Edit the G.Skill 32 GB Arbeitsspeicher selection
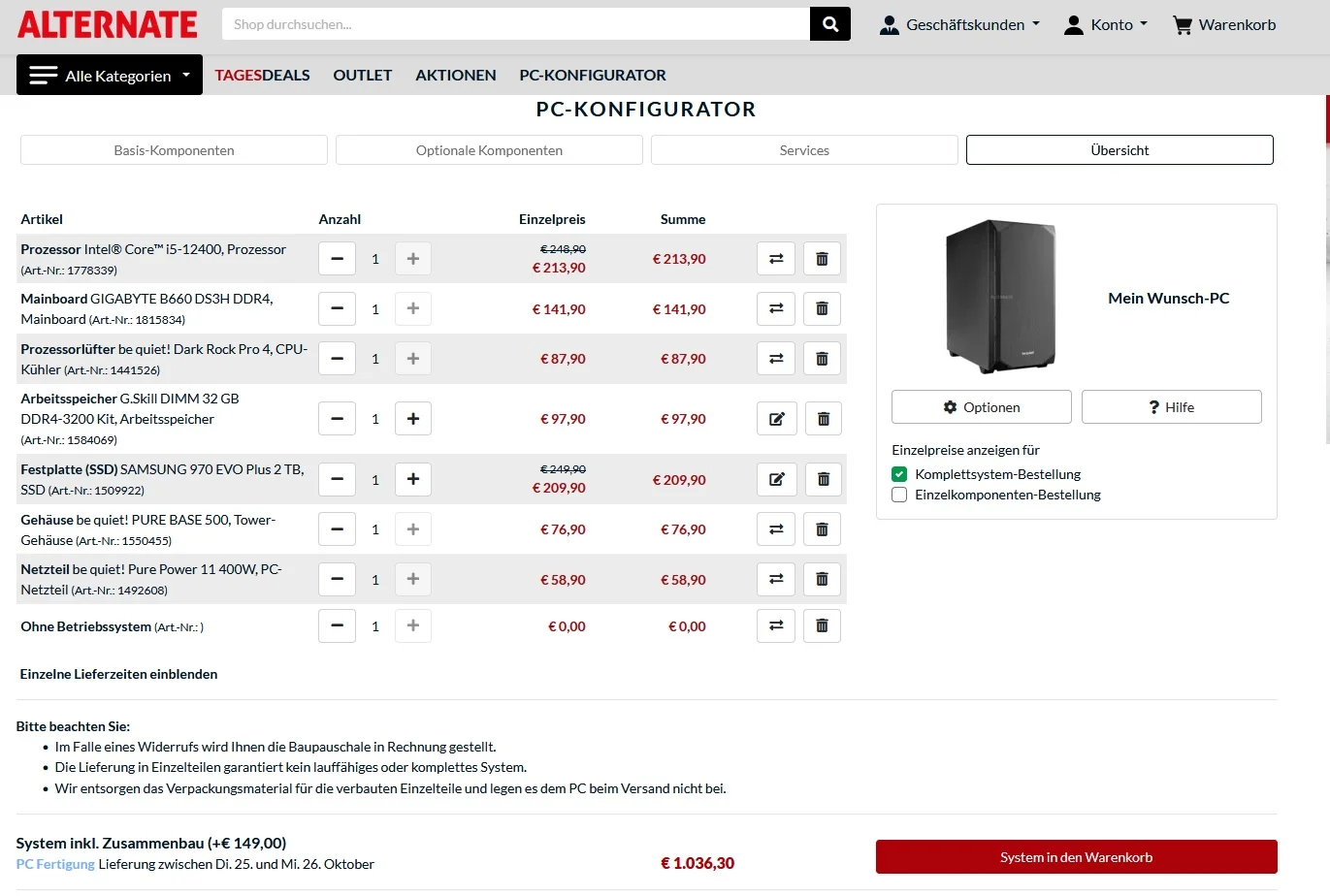Screen dimensions: 1330x896 tap(777, 419)
